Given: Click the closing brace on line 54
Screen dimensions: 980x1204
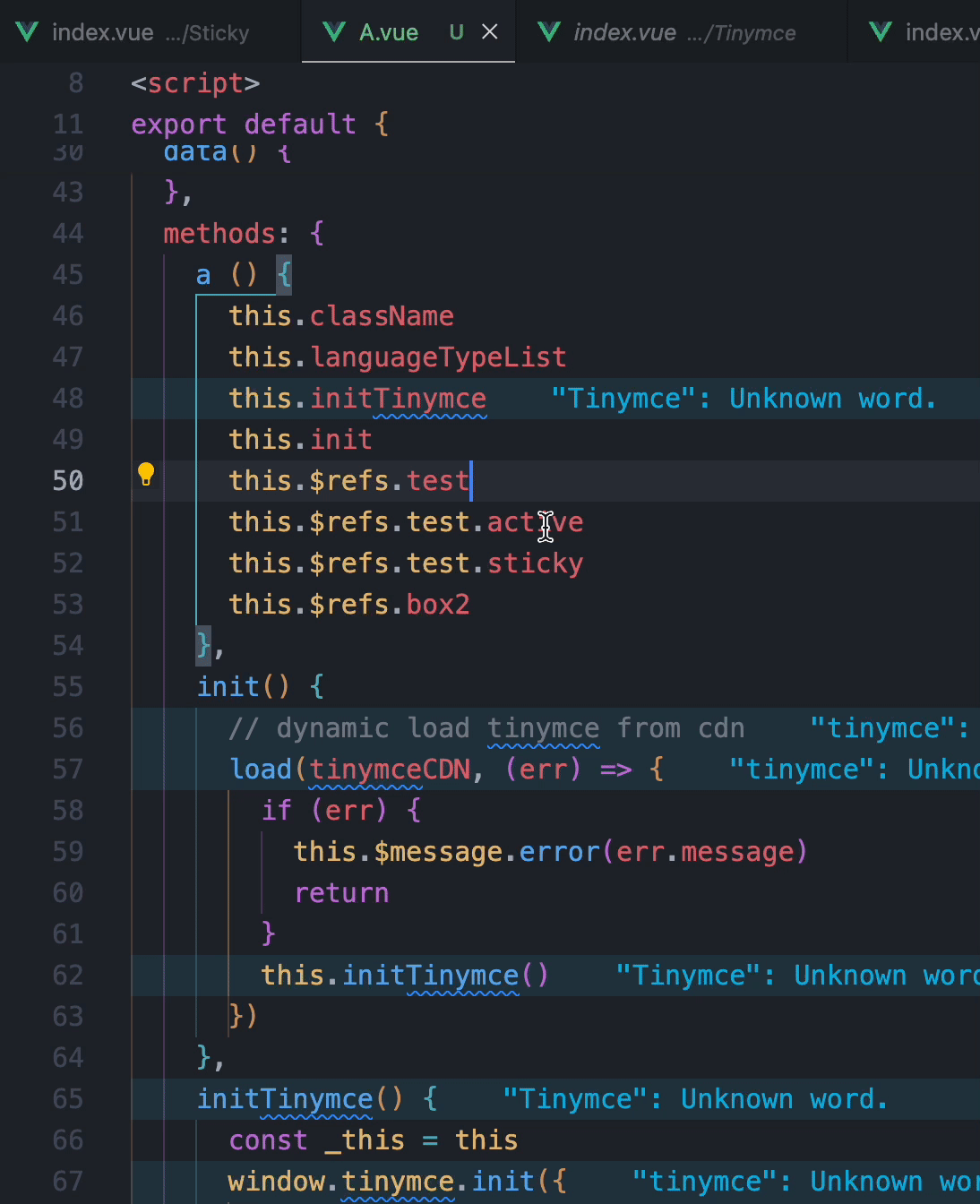Looking at the screenshot, I should 203,646.
